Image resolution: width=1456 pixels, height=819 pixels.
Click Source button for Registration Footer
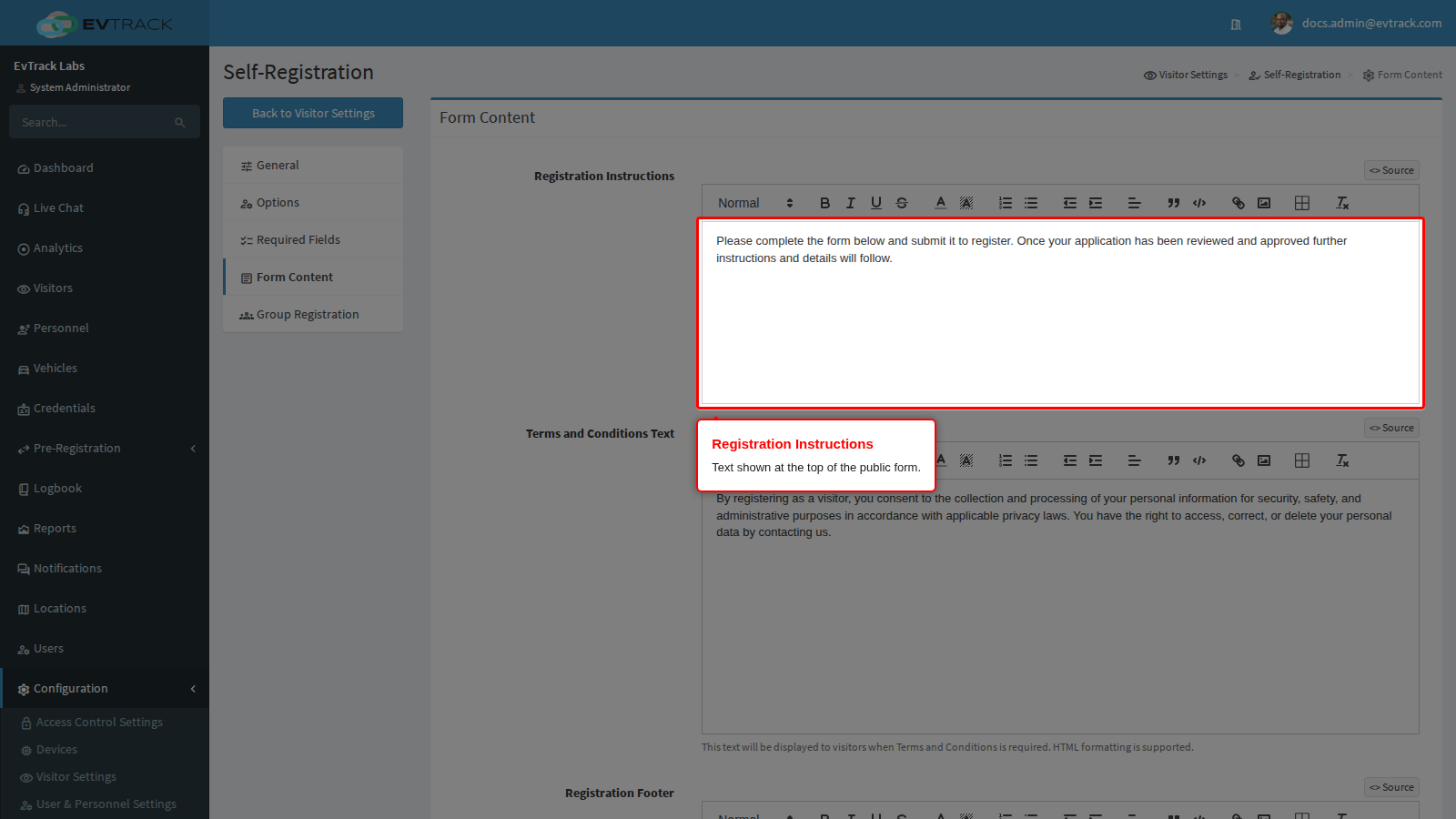(1391, 787)
